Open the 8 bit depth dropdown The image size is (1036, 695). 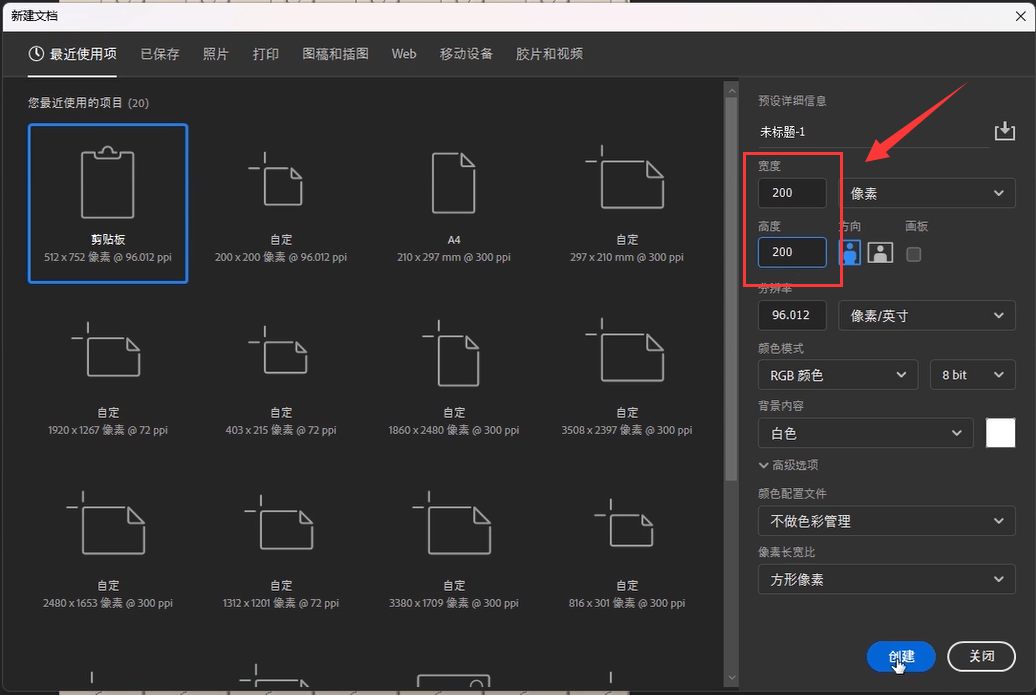coord(973,375)
